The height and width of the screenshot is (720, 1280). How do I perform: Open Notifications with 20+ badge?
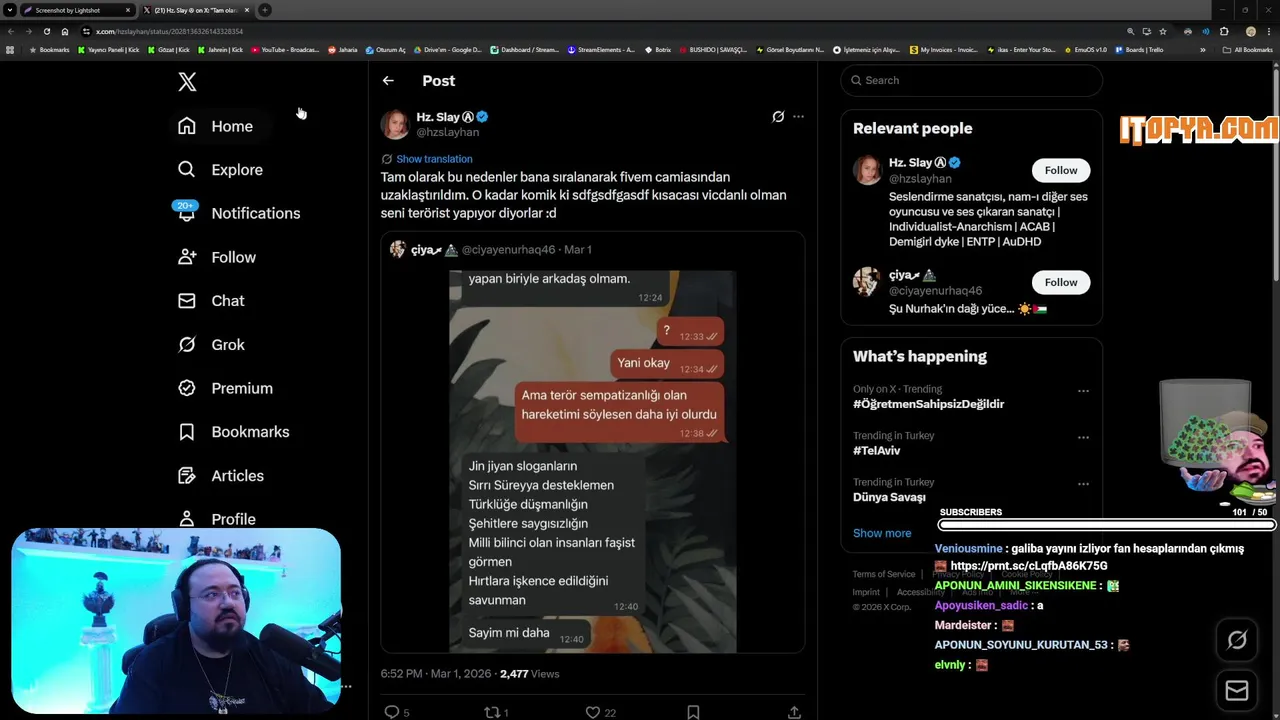point(238,213)
